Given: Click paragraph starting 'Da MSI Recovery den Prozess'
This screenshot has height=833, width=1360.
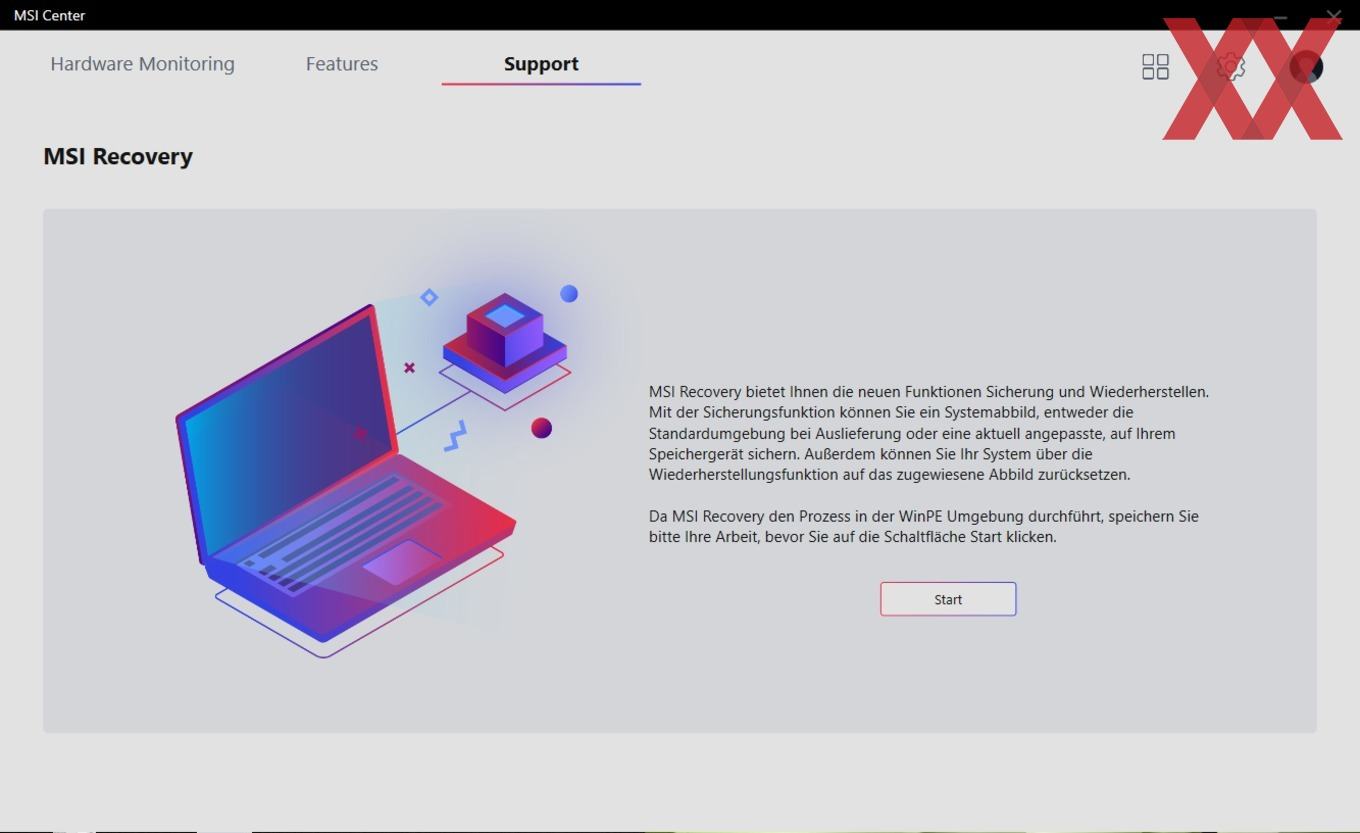Looking at the screenshot, I should (924, 527).
